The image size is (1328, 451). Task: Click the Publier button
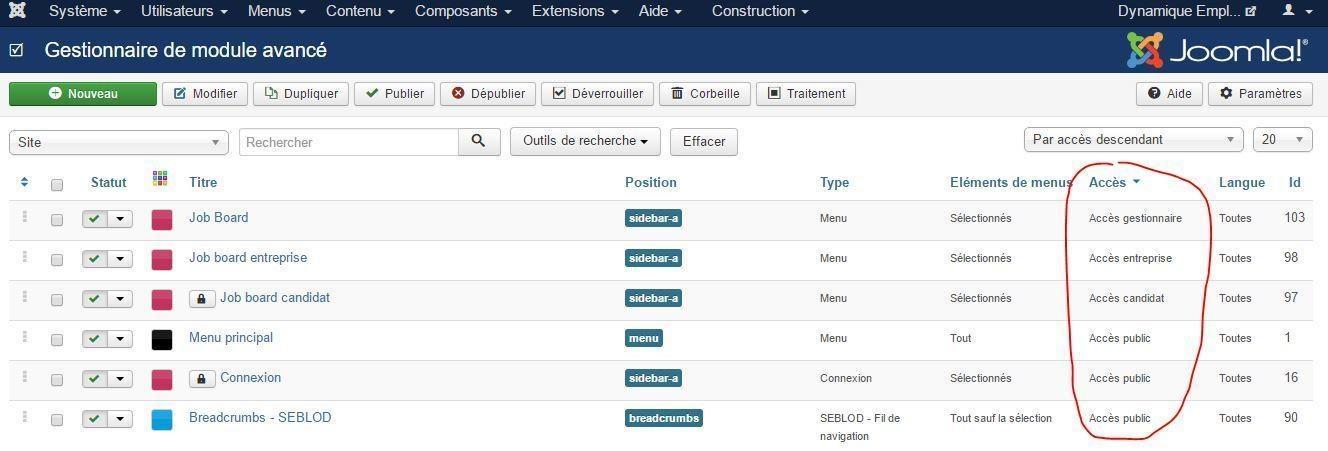click(394, 94)
